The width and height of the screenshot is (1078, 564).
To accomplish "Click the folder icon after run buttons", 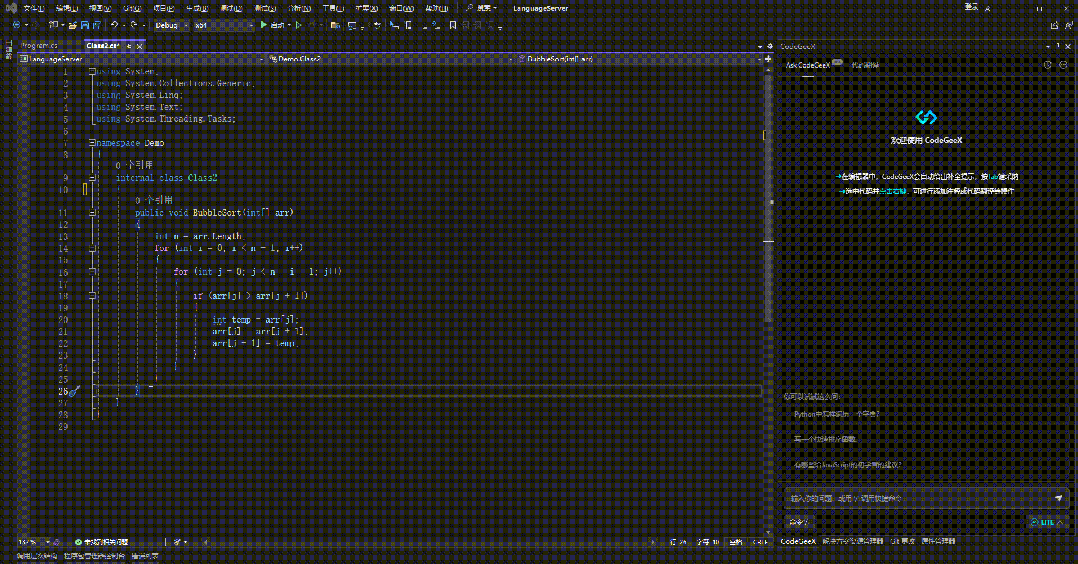I will point(335,25).
